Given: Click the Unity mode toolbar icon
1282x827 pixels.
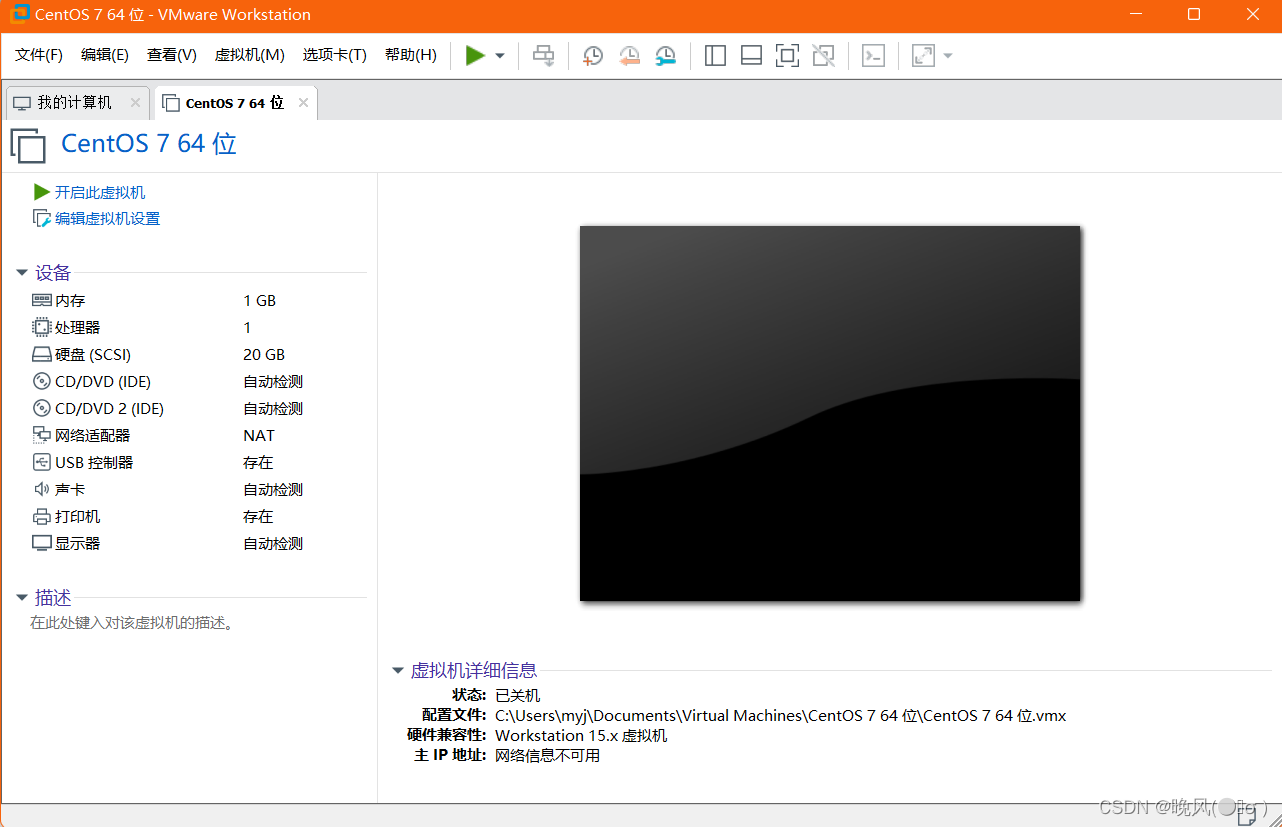Looking at the screenshot, I should (823, 56).
